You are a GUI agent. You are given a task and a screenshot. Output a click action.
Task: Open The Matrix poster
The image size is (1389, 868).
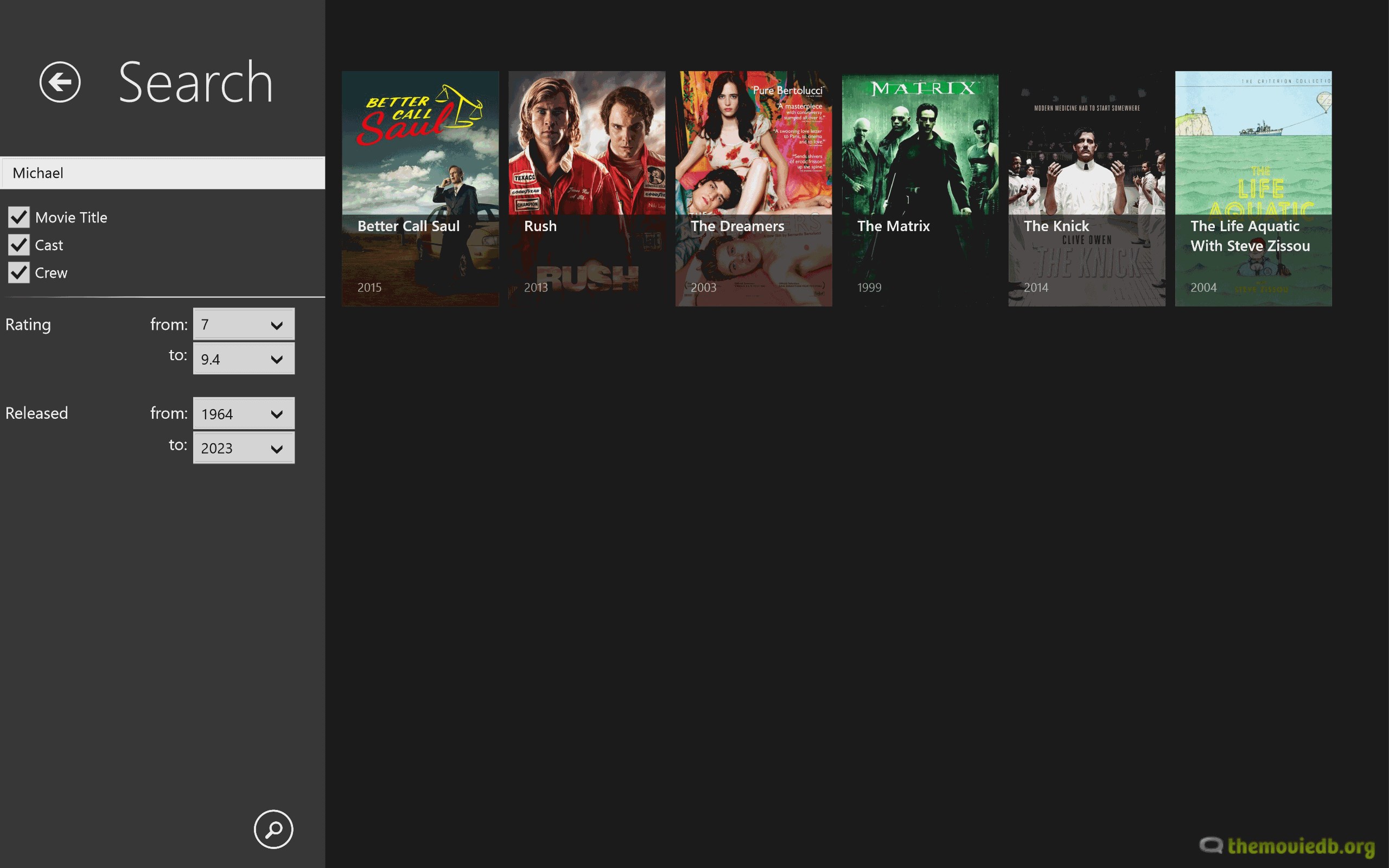coord(920,144)
